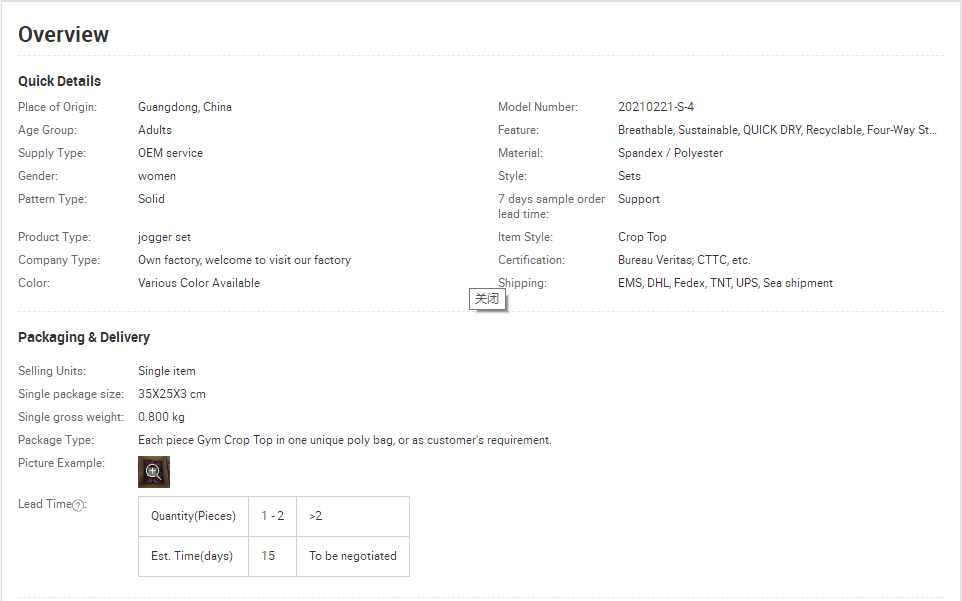
Task: Click the 'Package Type:' label
Action: pyautogui.click(x=56, y=440)
